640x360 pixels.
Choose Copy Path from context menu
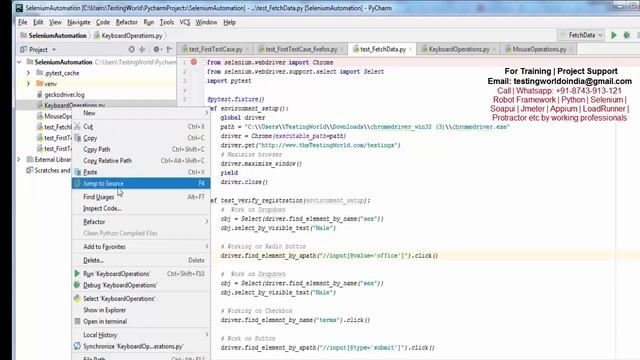[x=141, y=149]
